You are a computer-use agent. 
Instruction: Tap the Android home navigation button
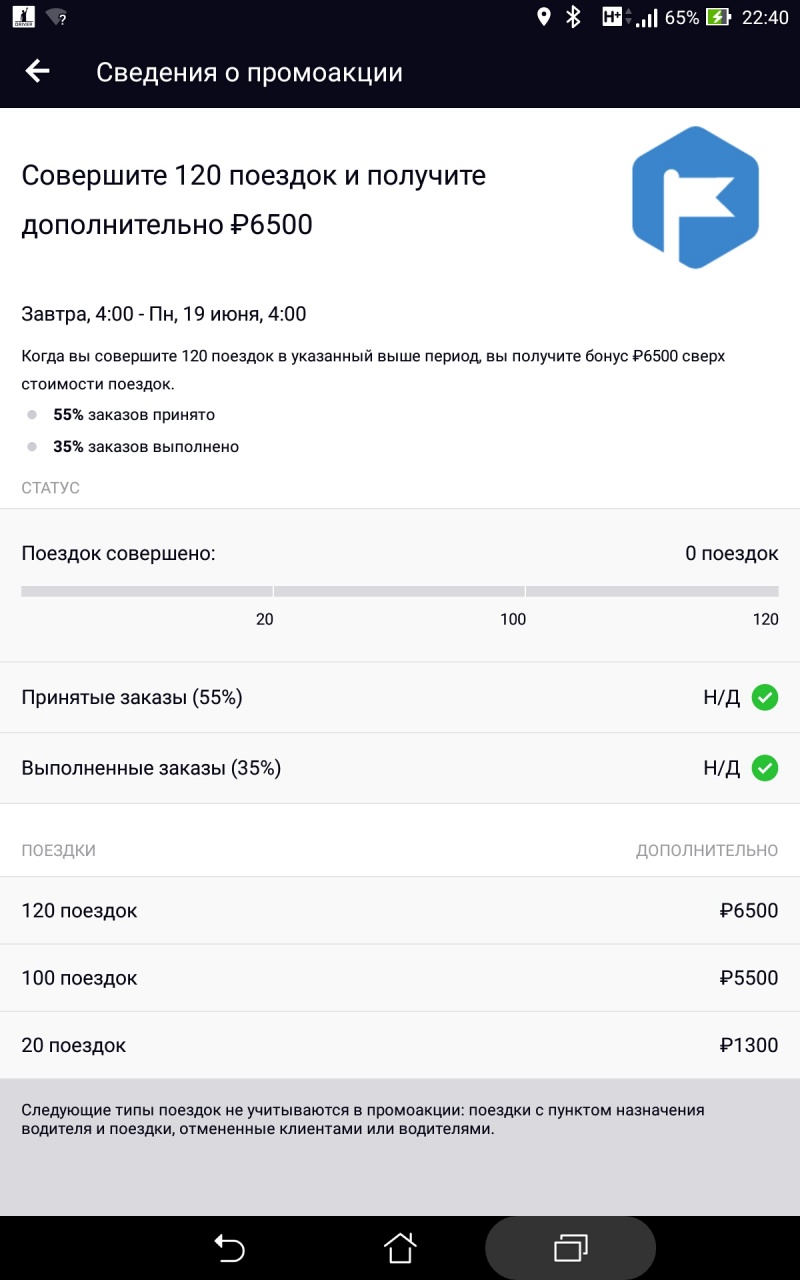coord(400,1248)
